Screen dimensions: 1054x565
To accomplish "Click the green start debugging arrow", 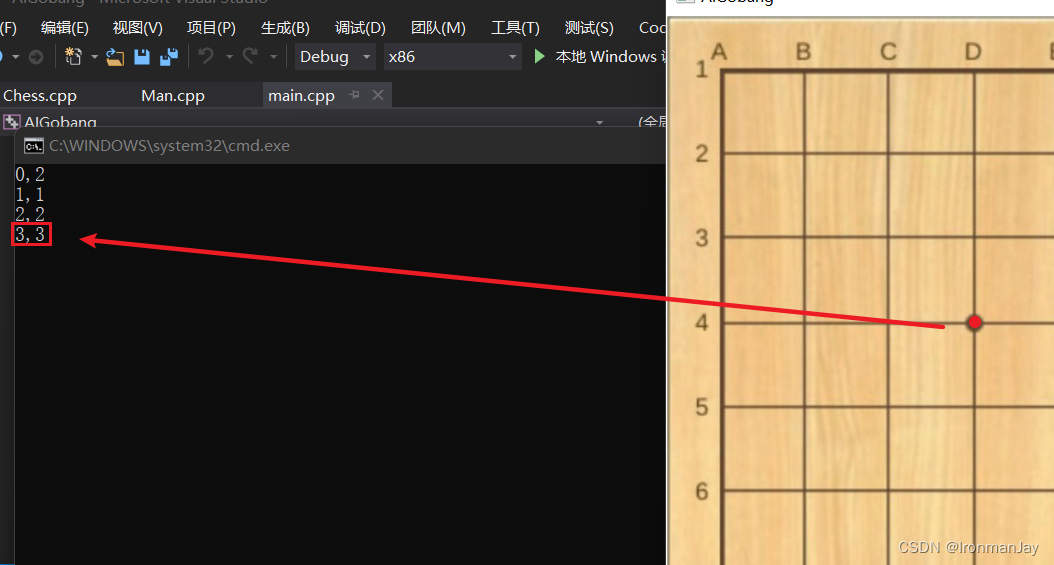I will tap(539, 56).
